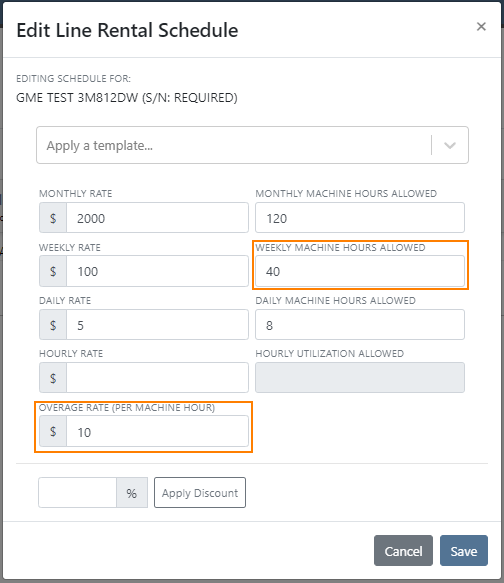This screenshot has height=583, width=504.
Task: Focus the empty Hourly Rate field
Action: 157,378
